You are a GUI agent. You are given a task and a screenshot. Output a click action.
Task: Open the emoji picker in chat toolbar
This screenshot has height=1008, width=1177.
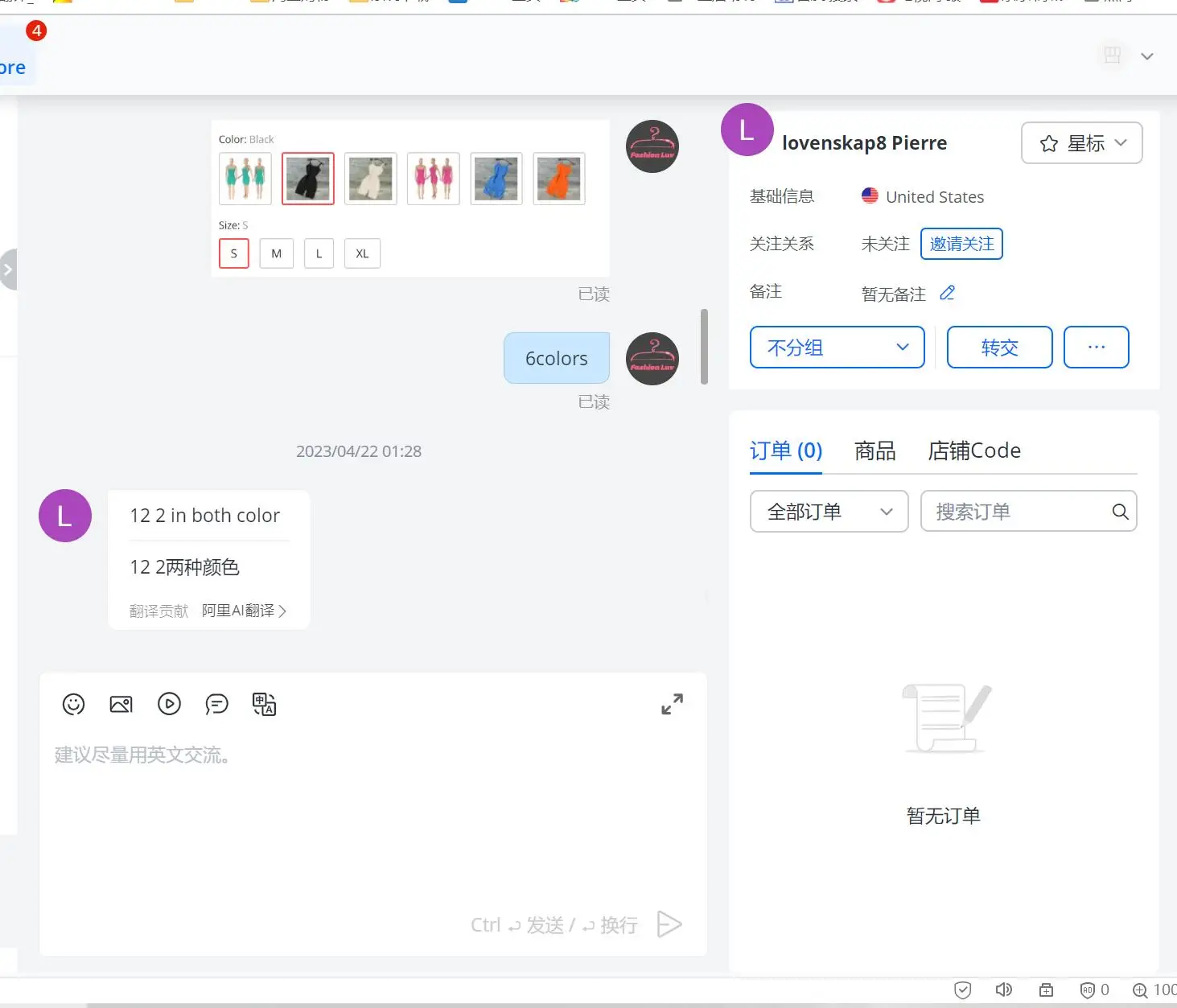(73, 705)
